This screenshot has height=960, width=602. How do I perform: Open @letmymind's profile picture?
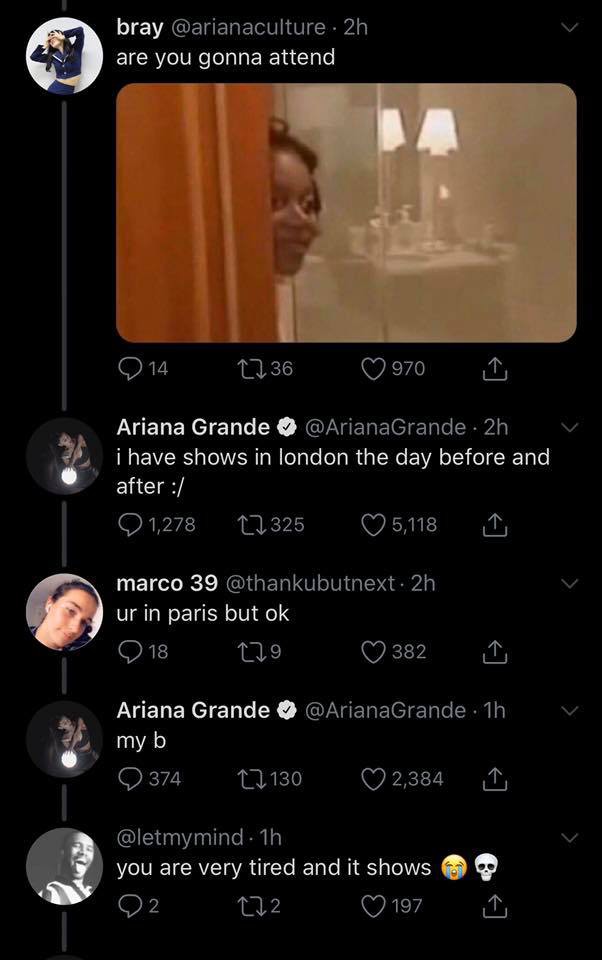point(64,866)
